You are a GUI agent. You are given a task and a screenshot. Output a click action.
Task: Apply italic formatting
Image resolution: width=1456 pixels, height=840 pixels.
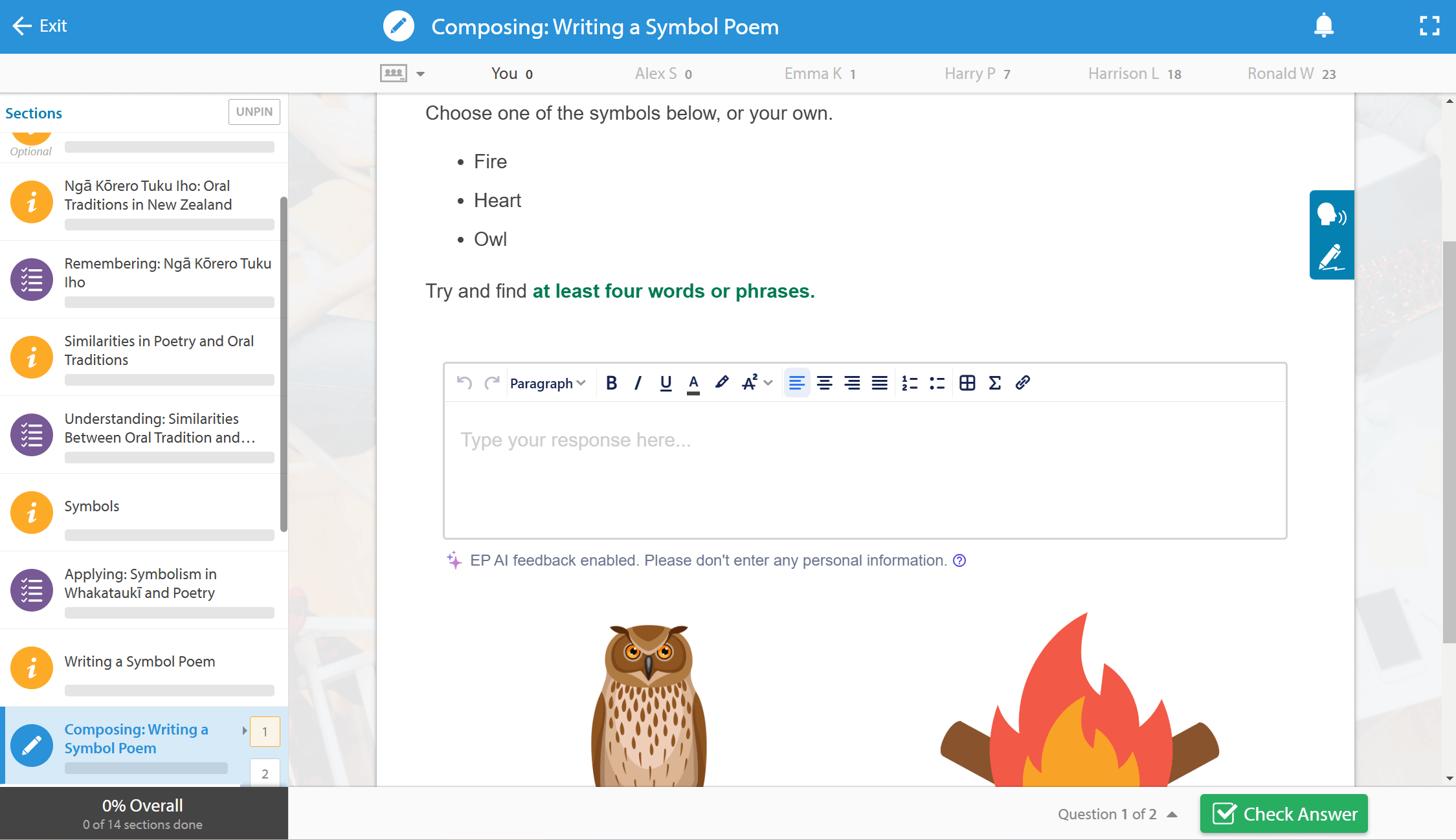tap(638, 383)
